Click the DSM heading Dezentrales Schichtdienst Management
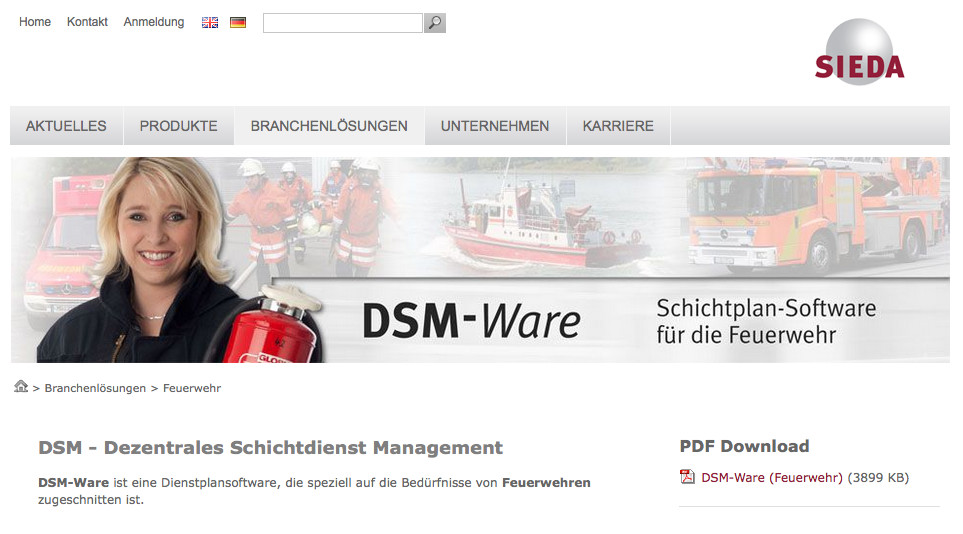This screenshot has height=534, width=963. [x=271, y=447]
